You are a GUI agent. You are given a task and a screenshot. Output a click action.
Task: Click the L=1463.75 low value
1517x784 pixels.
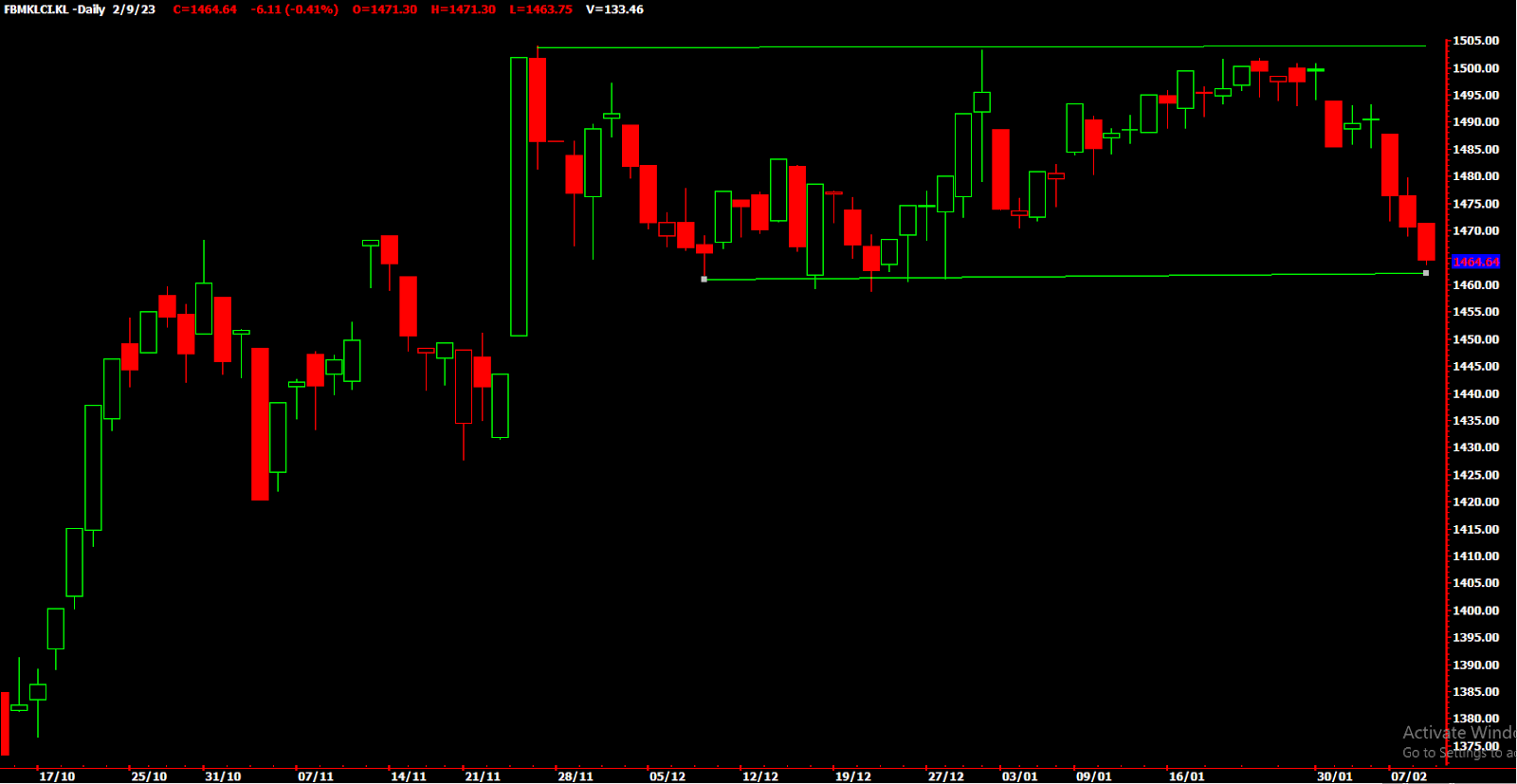pos(540,9)
